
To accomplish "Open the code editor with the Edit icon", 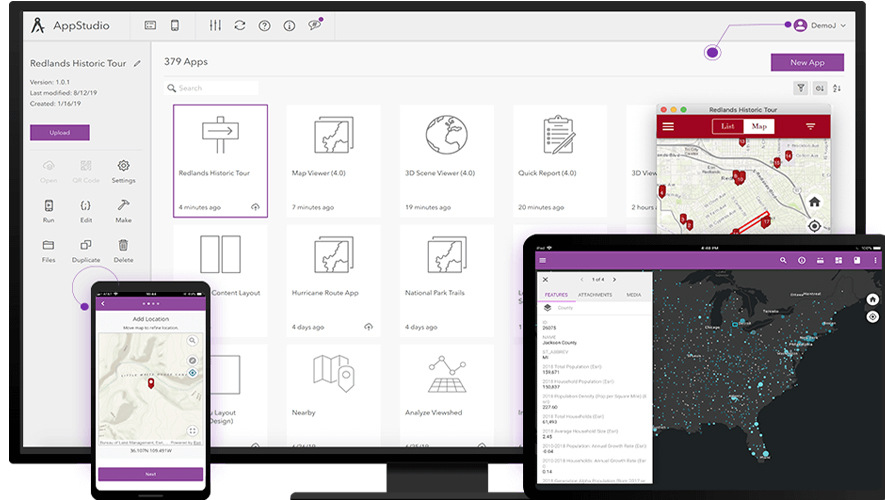I will coord(86,205).
